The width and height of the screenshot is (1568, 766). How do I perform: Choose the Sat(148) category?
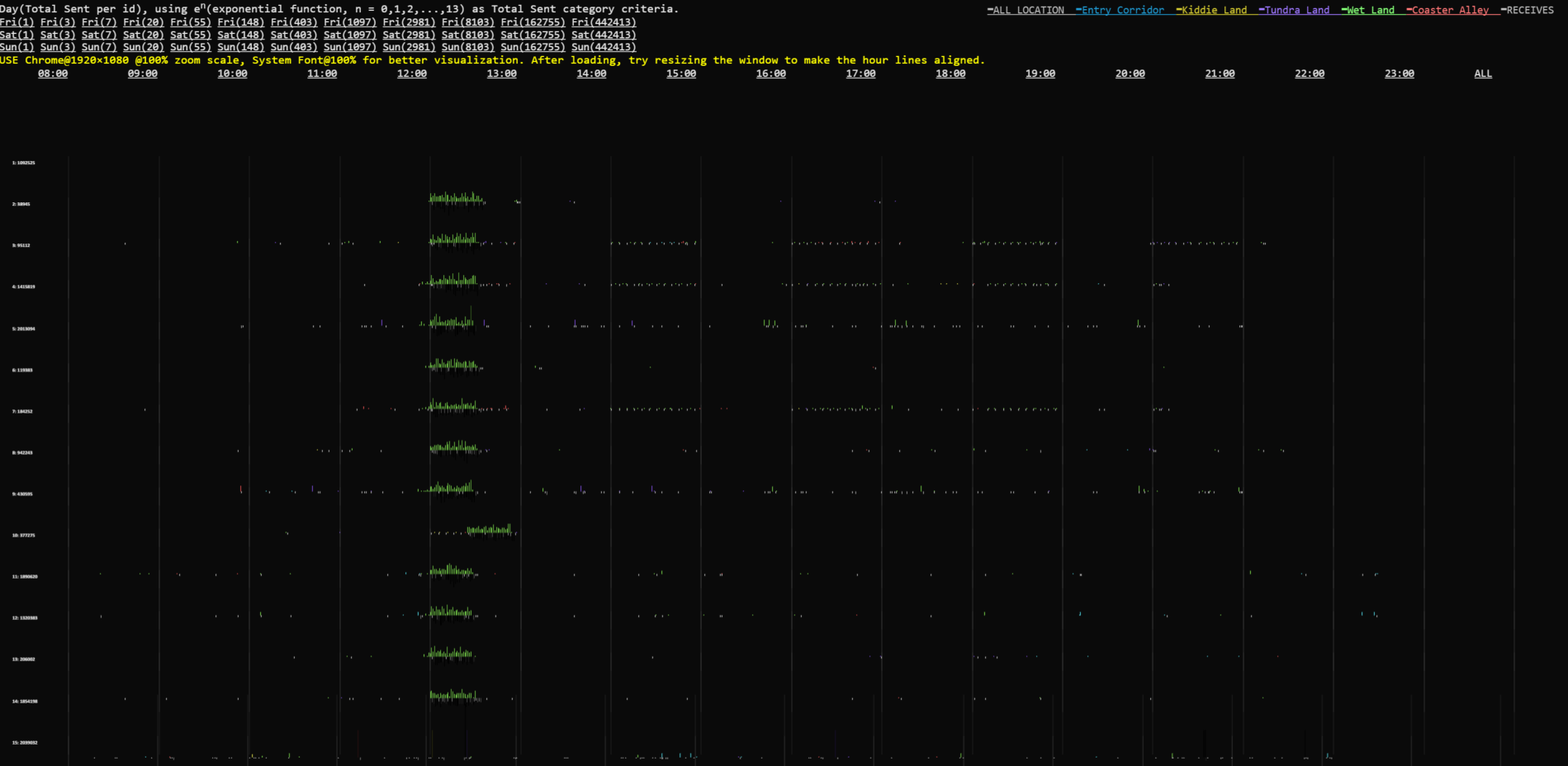tap(241, 35)
